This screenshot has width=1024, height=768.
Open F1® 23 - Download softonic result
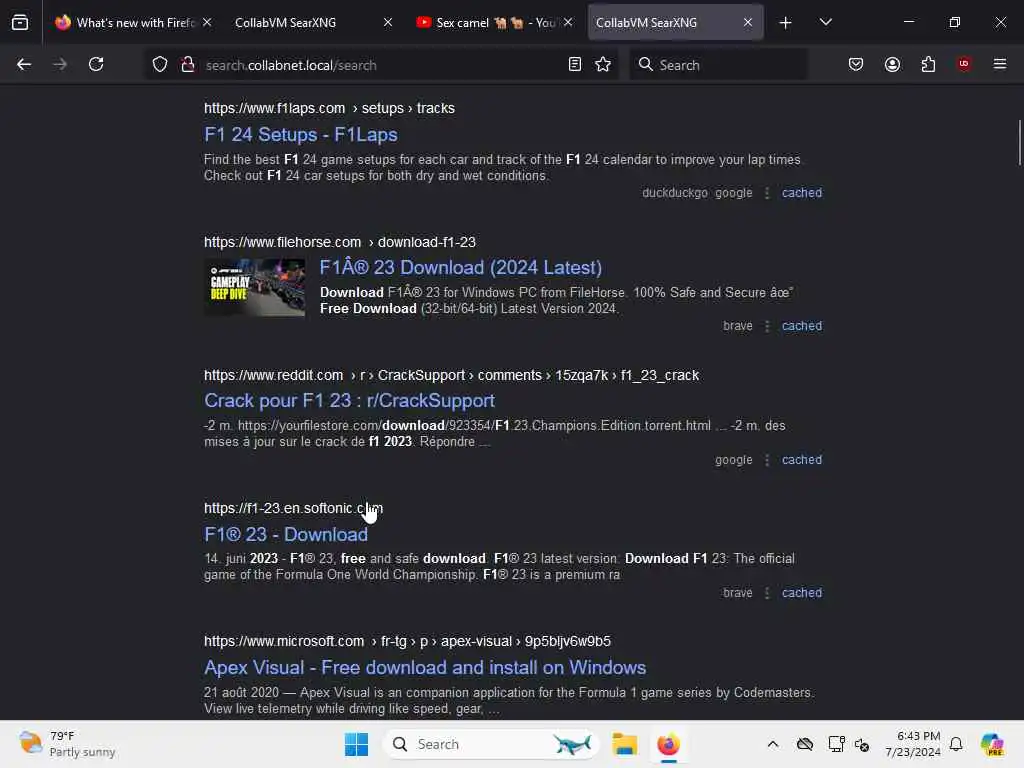(286, 534)
